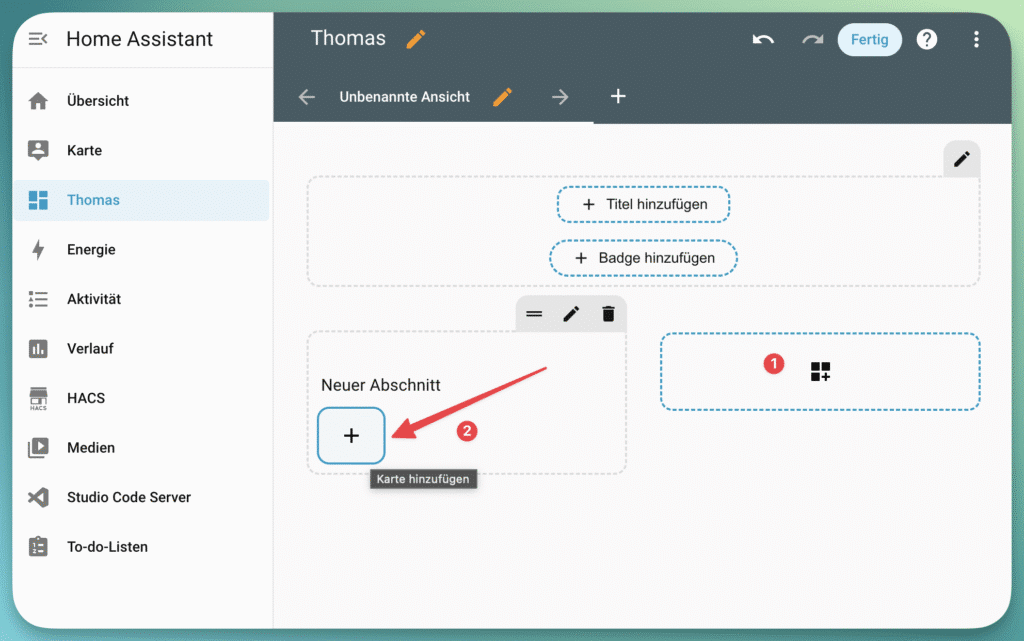Click the pencil icon beside Thomas title

click(415, 39)
